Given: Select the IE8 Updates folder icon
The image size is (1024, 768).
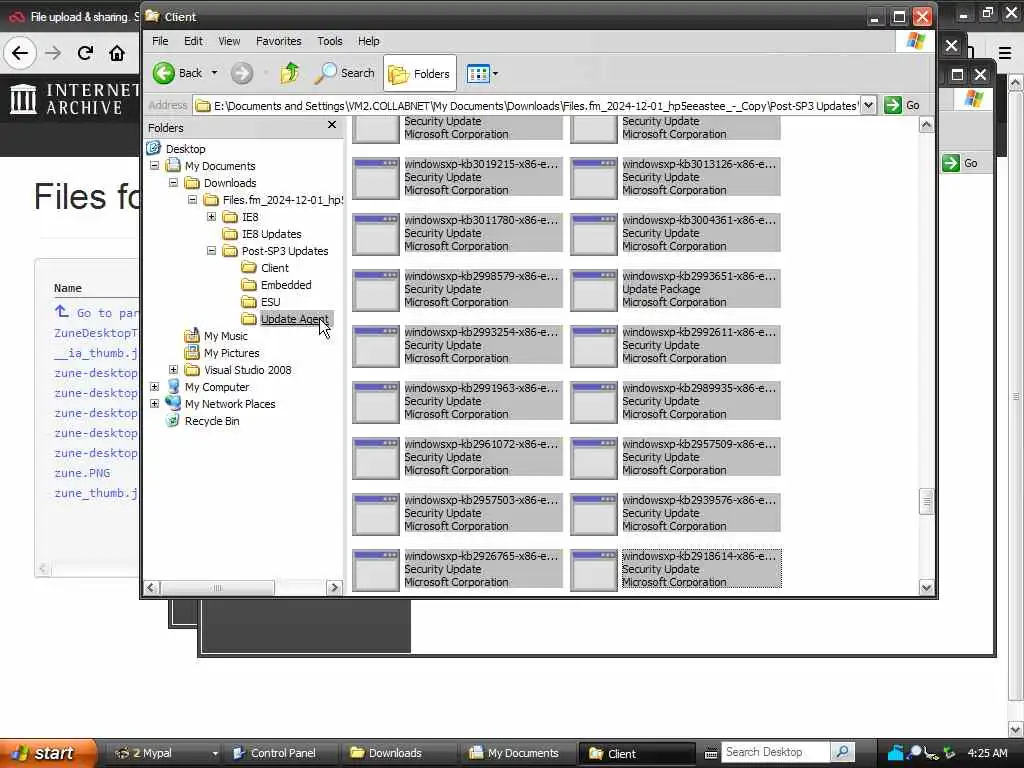Looking at the screenshot, I should [230, 234].
